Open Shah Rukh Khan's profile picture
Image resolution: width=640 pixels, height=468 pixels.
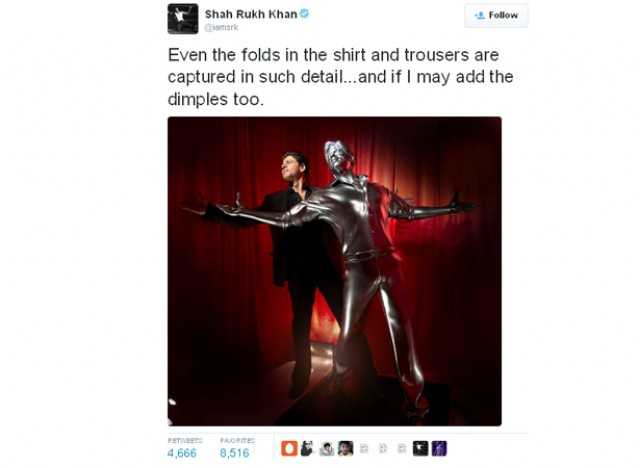click(x=183, y=19)
